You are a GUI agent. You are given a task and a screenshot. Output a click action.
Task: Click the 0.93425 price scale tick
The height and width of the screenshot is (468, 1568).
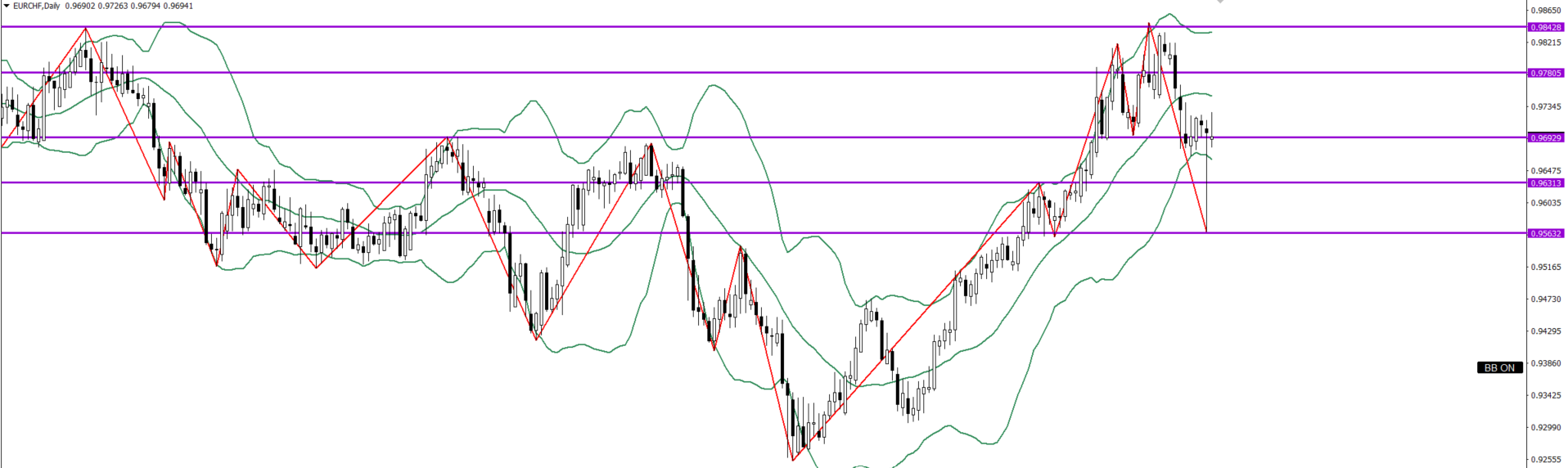point(1546,395)
